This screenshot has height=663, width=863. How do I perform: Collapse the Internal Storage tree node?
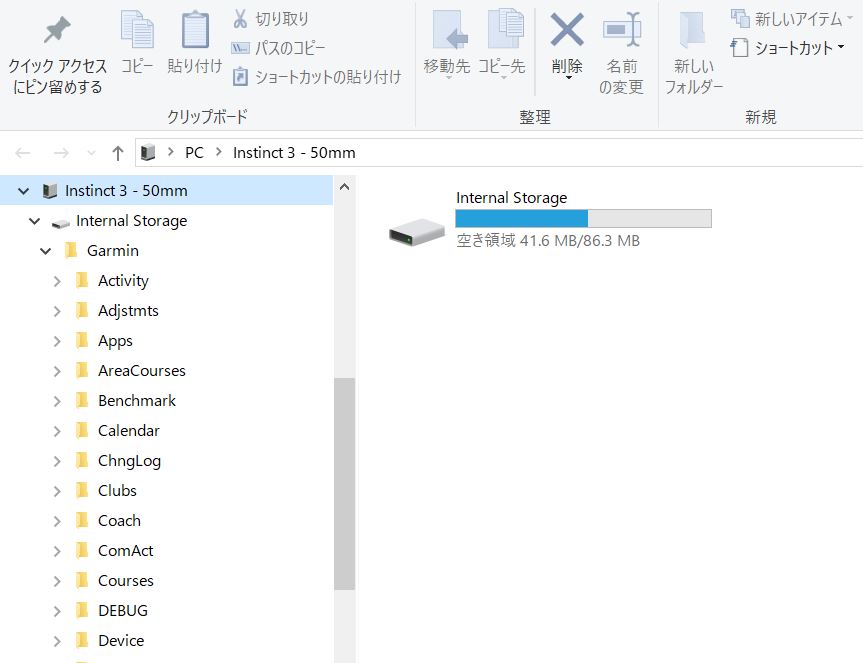click(x=35, y=221)
